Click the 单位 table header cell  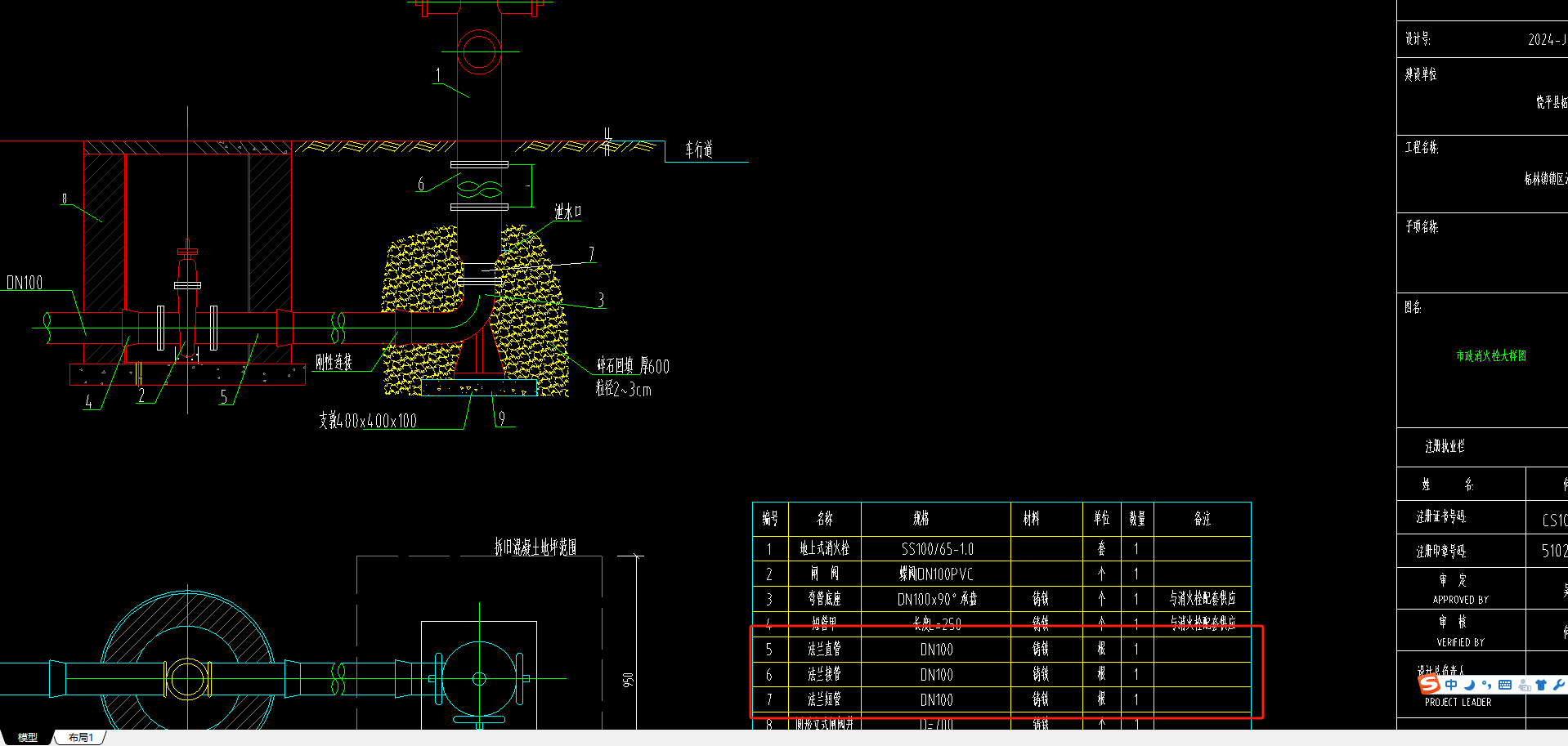pyautogui.click(x=1102, y=518)
